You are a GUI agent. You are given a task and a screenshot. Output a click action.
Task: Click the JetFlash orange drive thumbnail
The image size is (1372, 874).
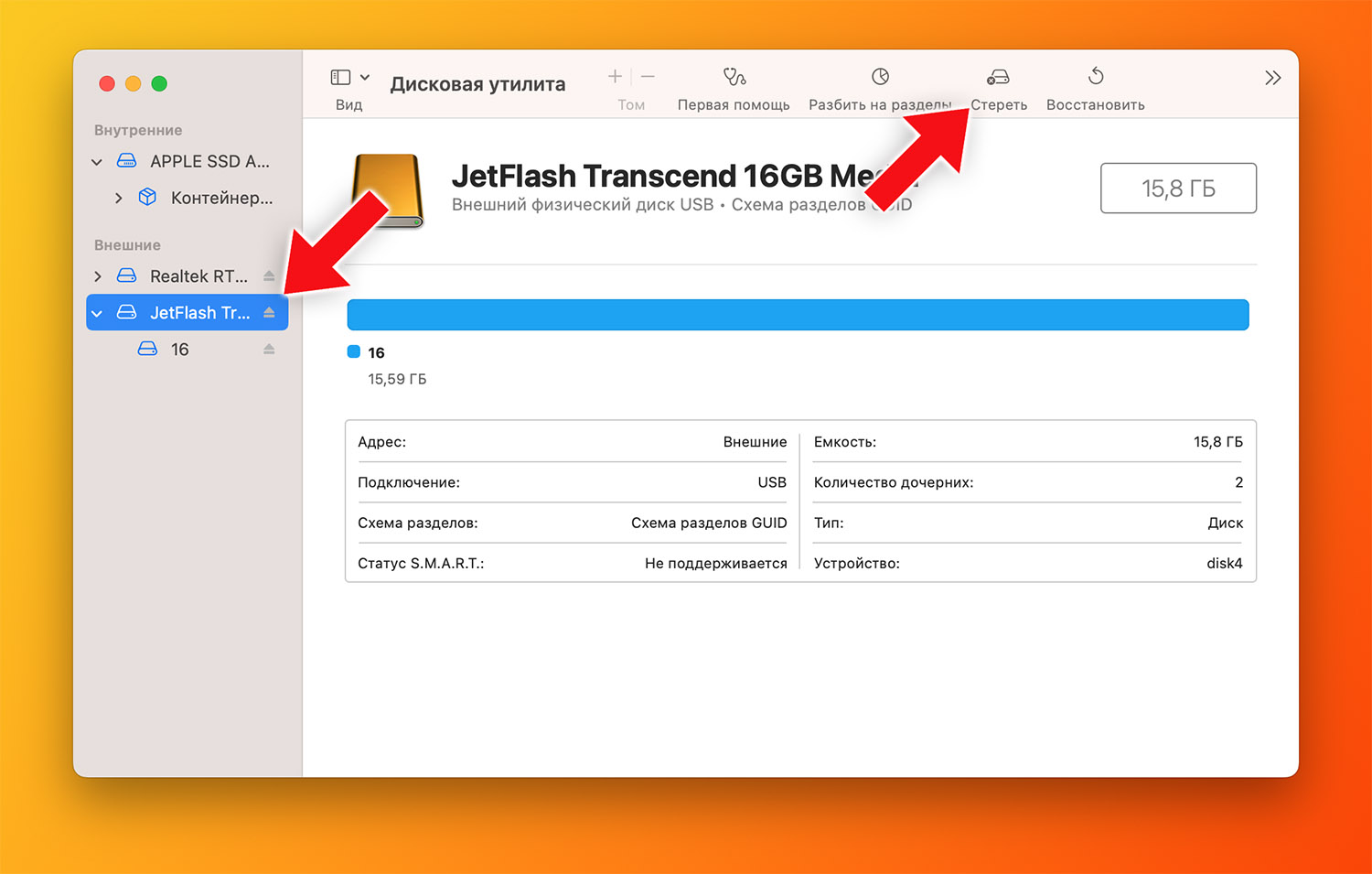coord(388,190)
